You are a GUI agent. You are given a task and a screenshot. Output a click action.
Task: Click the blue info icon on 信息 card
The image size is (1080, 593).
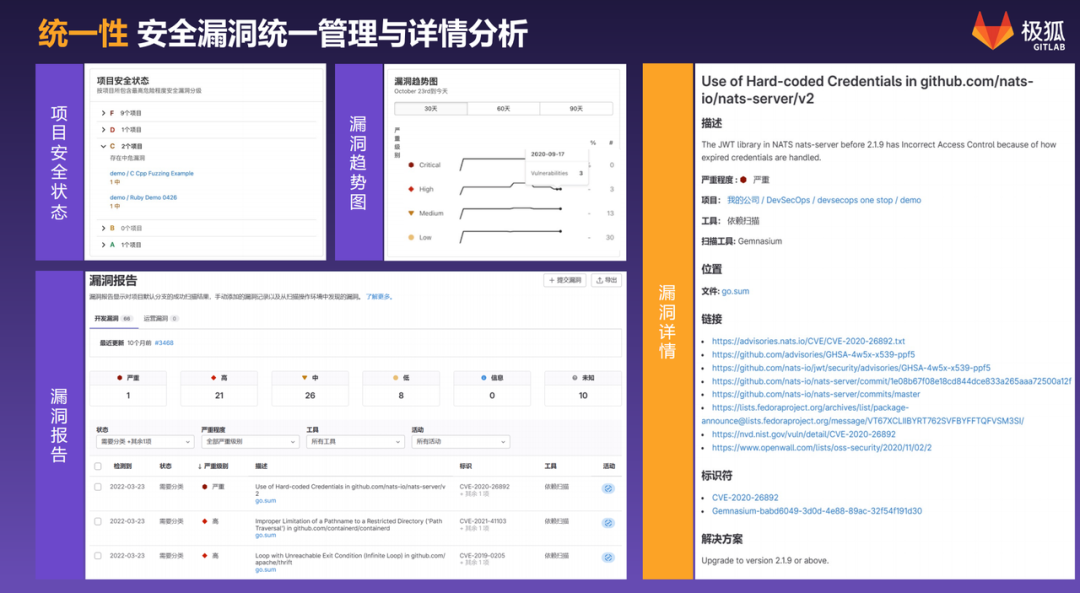pyautogui.click(x=484, y=377)
